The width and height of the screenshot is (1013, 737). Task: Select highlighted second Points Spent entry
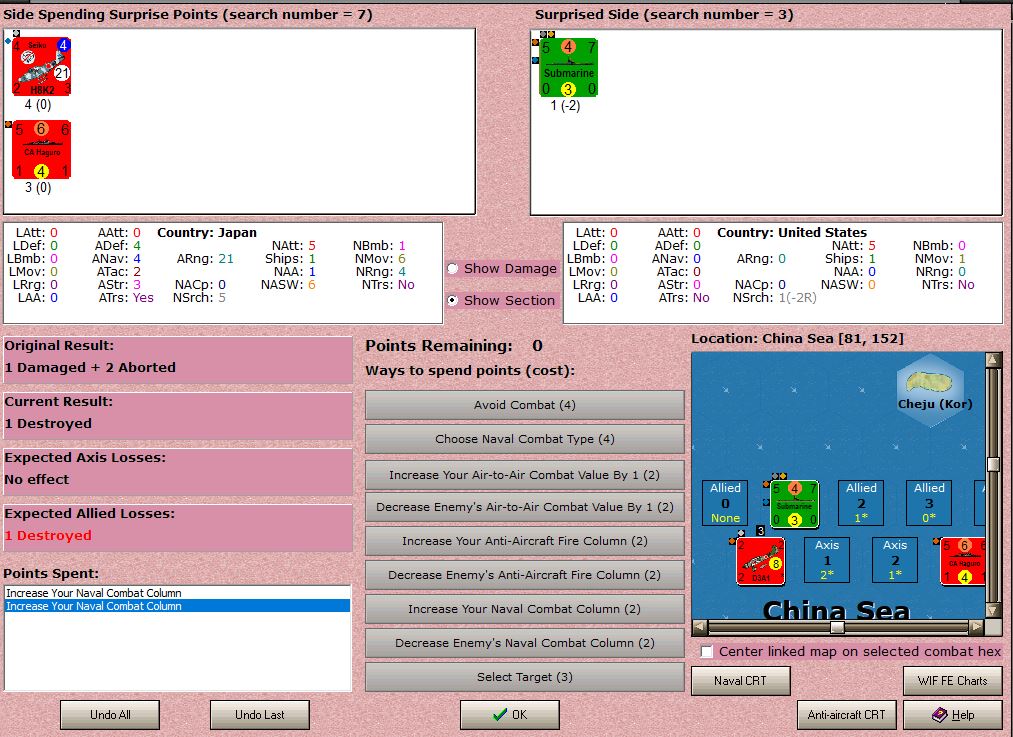pos(177,606)
